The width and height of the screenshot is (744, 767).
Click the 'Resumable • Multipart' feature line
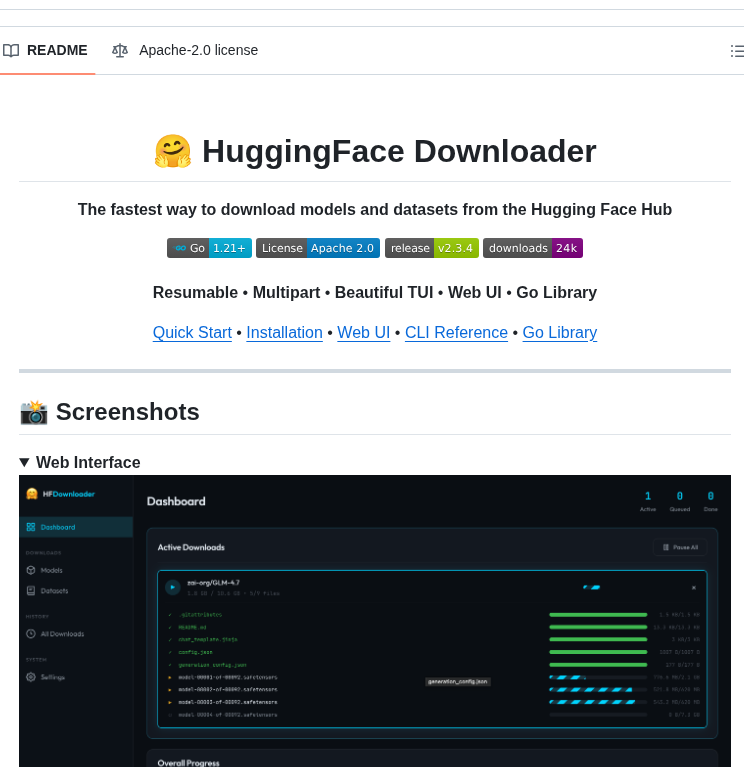tap(375, 293)
